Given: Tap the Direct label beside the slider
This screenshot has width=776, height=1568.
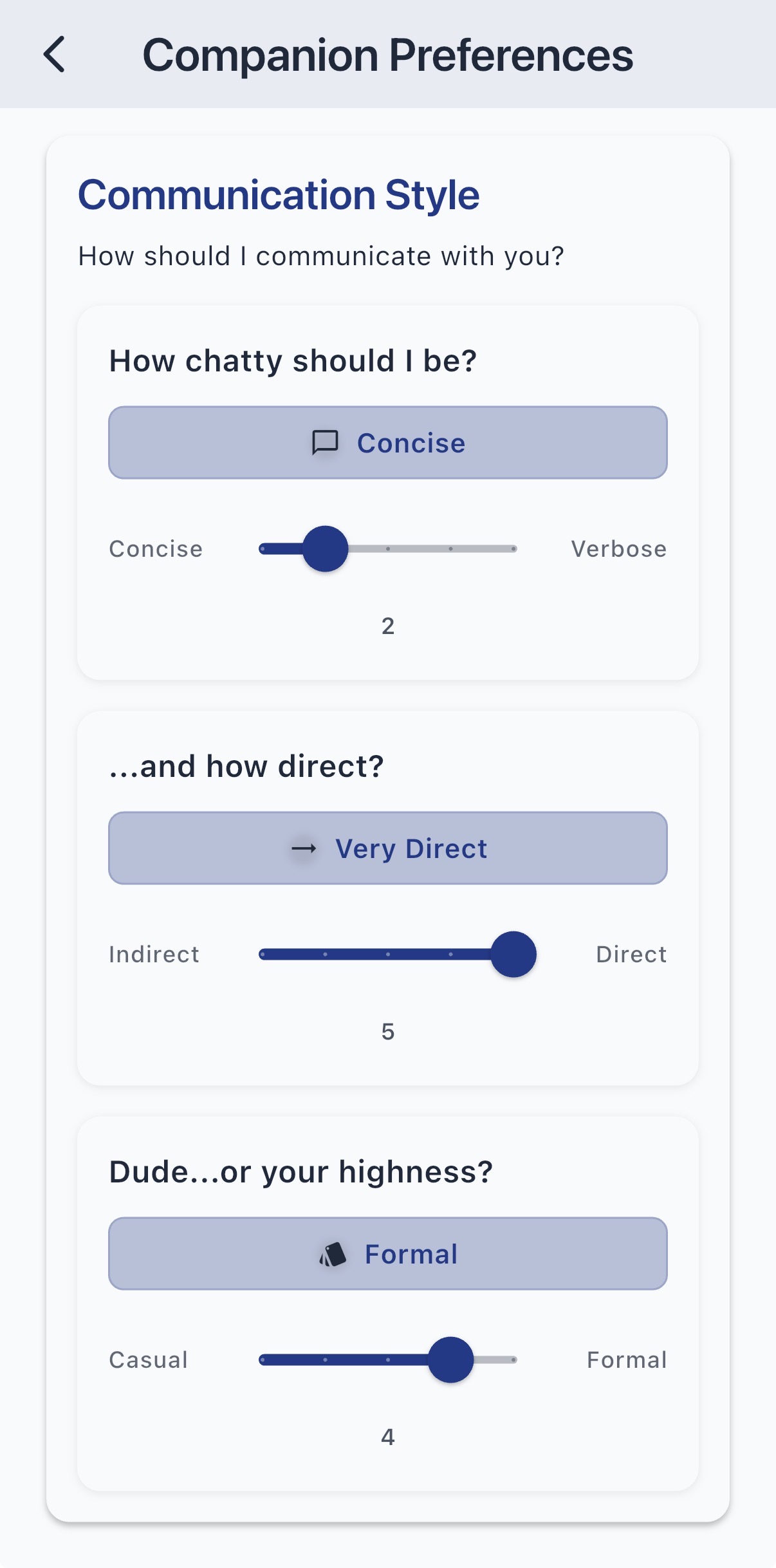Looking at the screenshot, I should (631, 955).
